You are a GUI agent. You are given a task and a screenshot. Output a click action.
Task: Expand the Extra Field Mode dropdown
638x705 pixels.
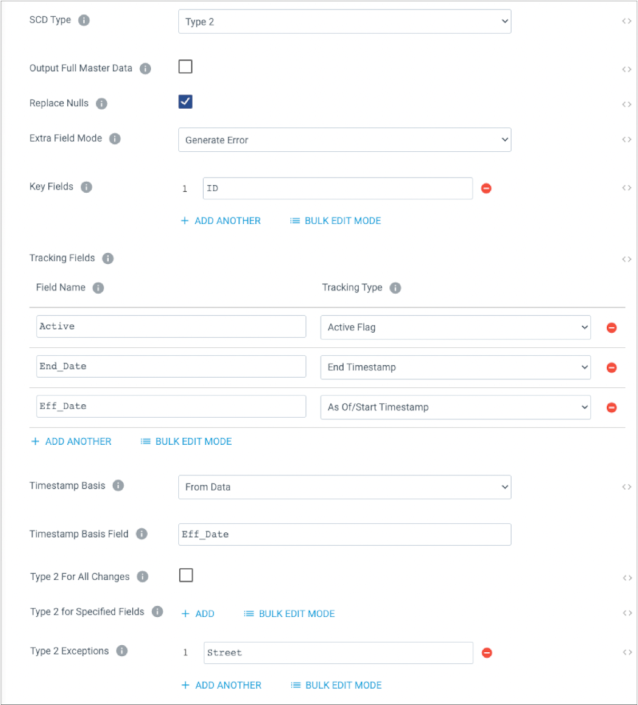click(344, 140)
